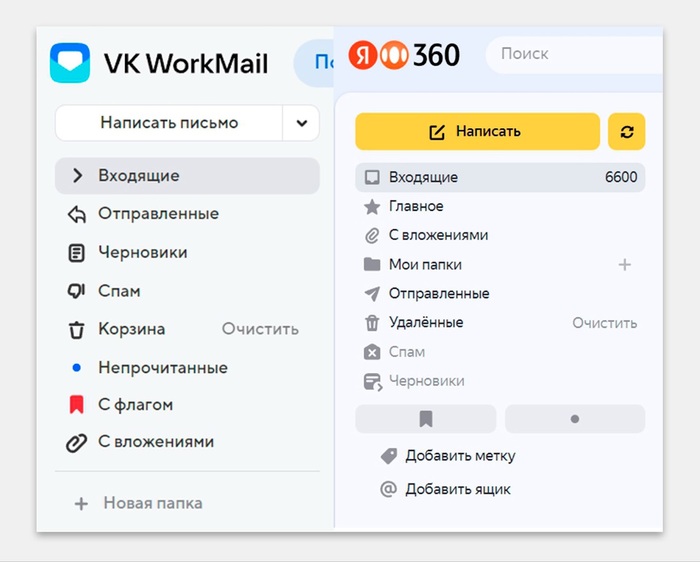Click the tag icon for Добавить метку
Screen dimensions: 700x562
(x=389, y=456)
